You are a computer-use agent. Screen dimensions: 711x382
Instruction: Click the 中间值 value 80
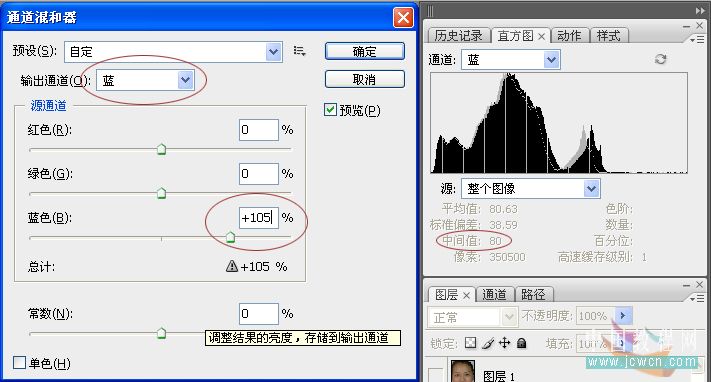pos(495,241)
